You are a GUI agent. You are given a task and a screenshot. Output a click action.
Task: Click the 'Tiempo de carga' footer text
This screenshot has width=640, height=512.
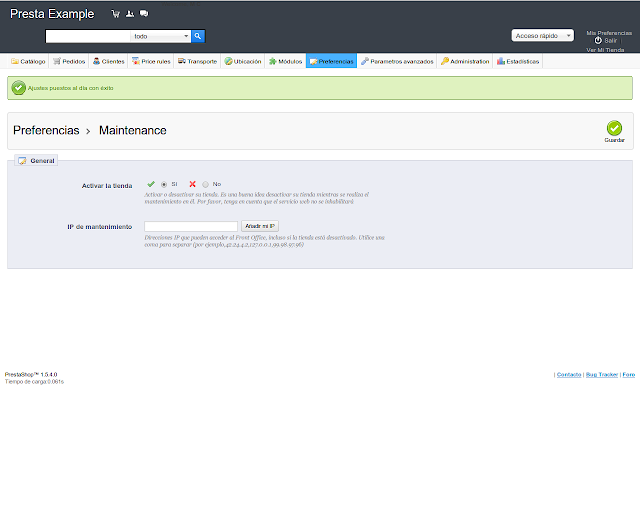click(x=34, y=382)
